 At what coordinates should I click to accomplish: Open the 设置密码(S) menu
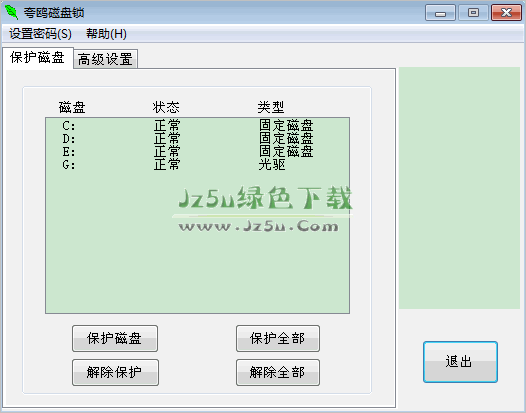(41, 34)
